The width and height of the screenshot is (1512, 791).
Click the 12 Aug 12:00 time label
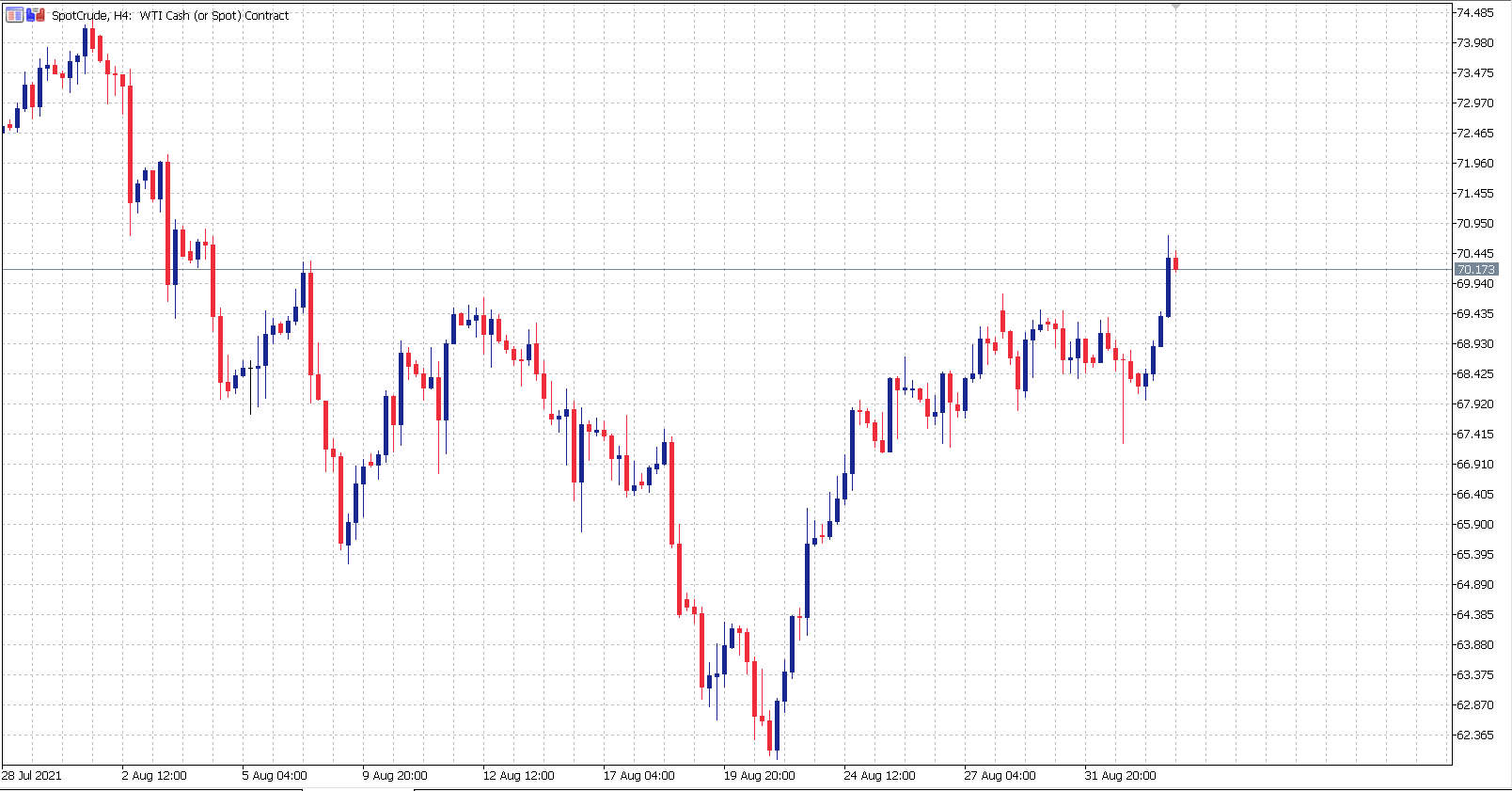pyautogui.click(x=518, y=776)
